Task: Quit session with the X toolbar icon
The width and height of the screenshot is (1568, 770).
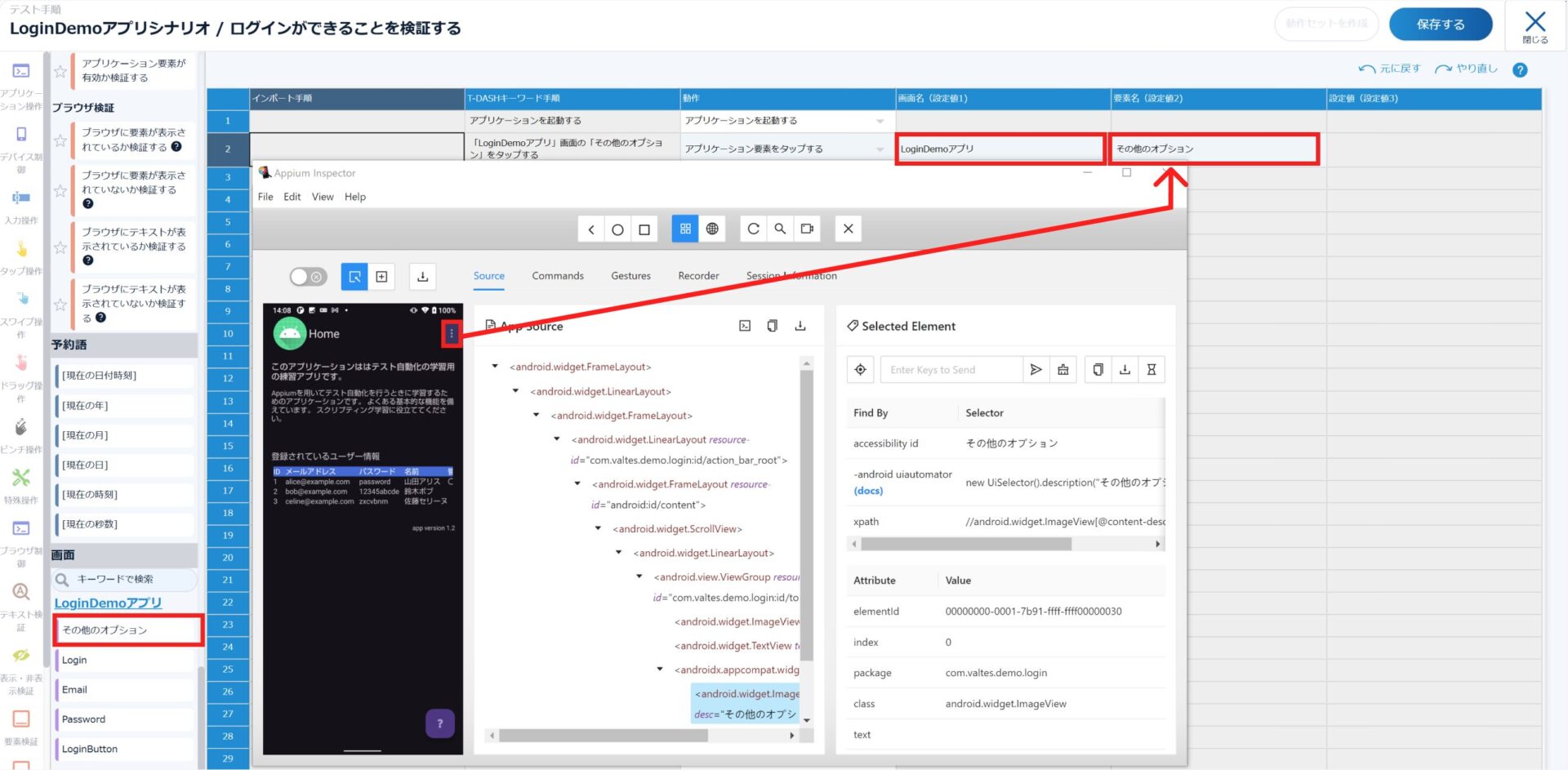Action: 848,229
